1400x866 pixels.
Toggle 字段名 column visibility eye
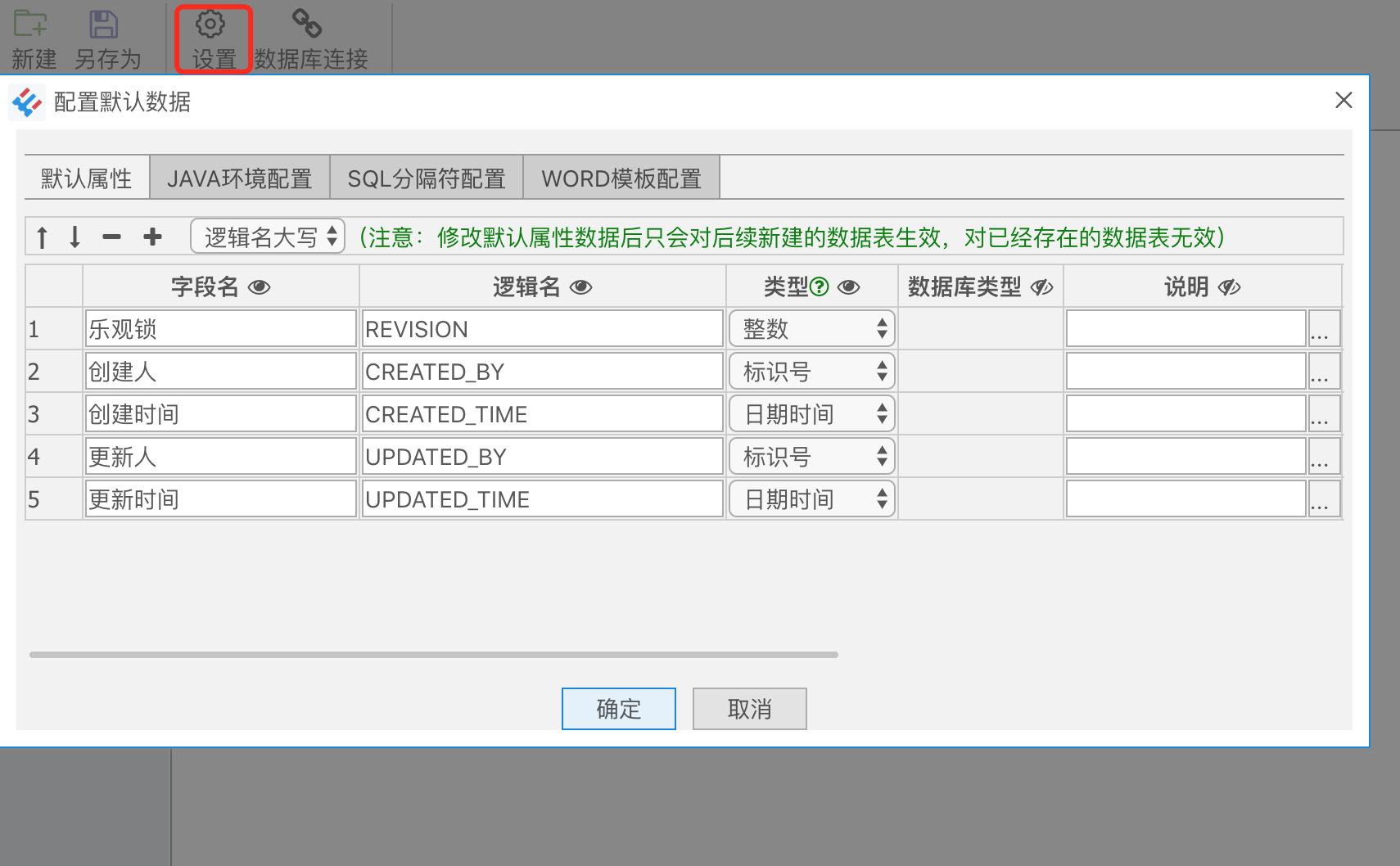pyautogui.click(x=260, y=287)
